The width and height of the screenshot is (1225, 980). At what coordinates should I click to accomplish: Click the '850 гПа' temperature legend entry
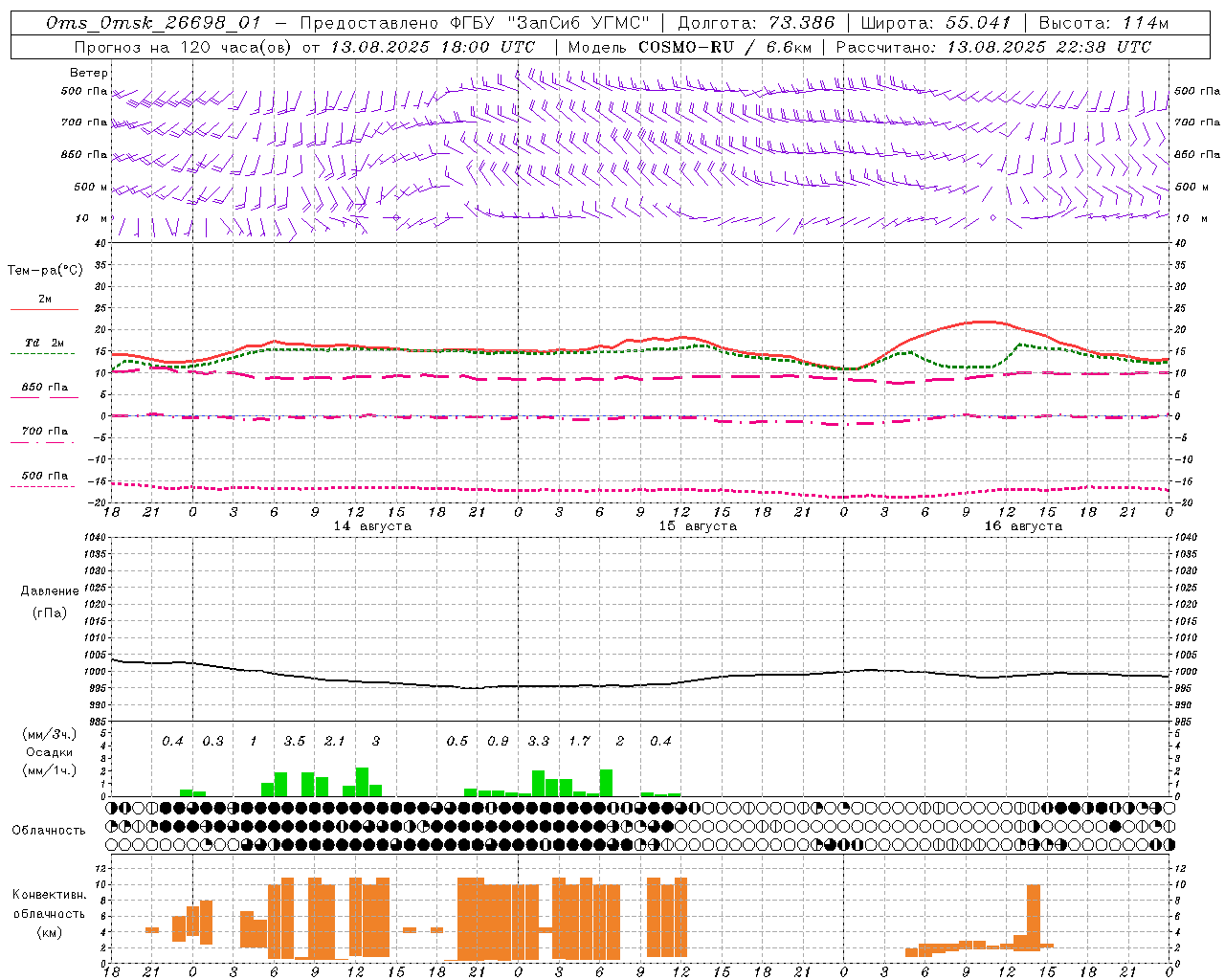point(45,388)
